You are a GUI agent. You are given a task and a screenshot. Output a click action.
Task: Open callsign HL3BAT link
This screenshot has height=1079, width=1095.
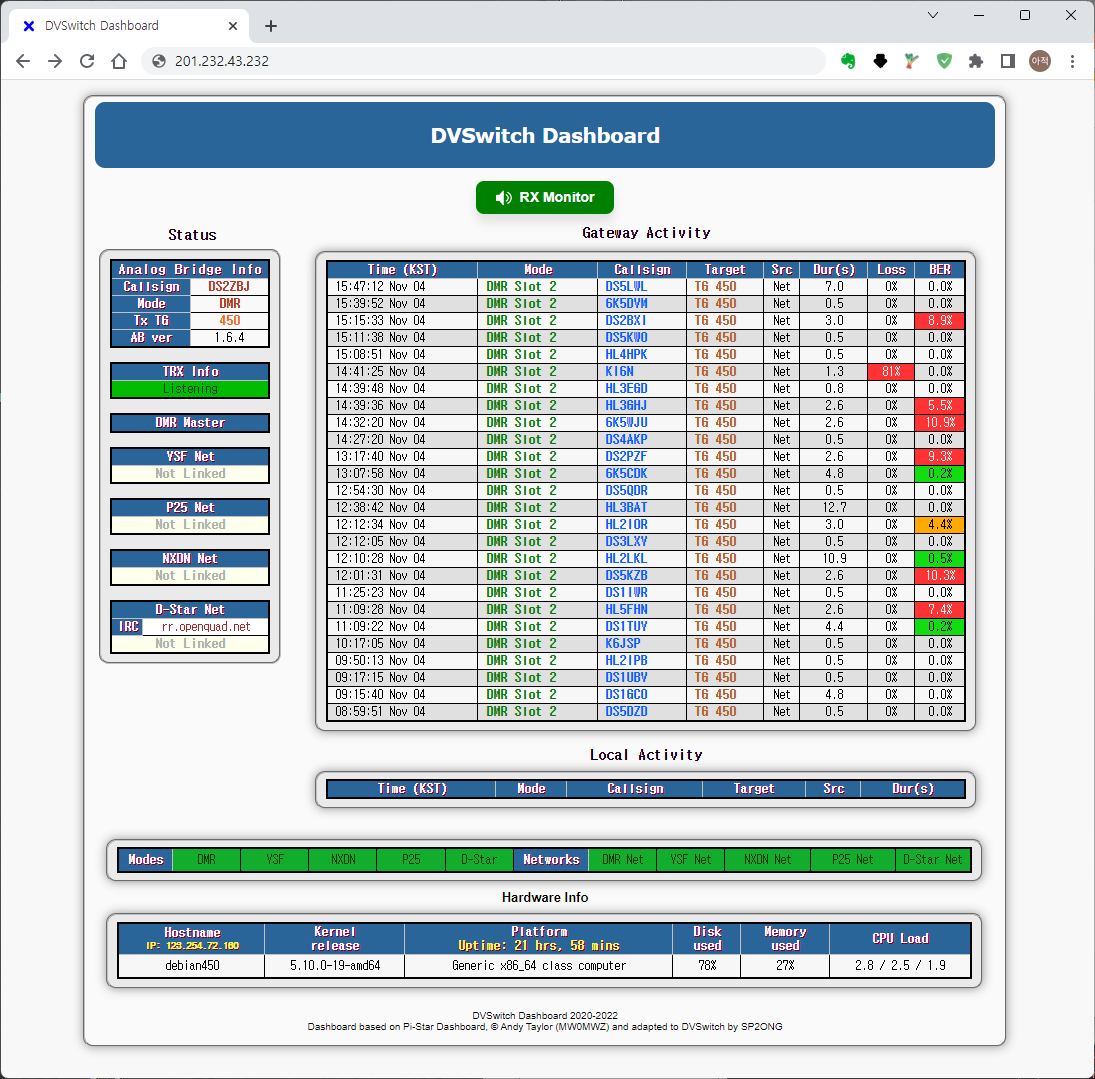coord(626,507)
